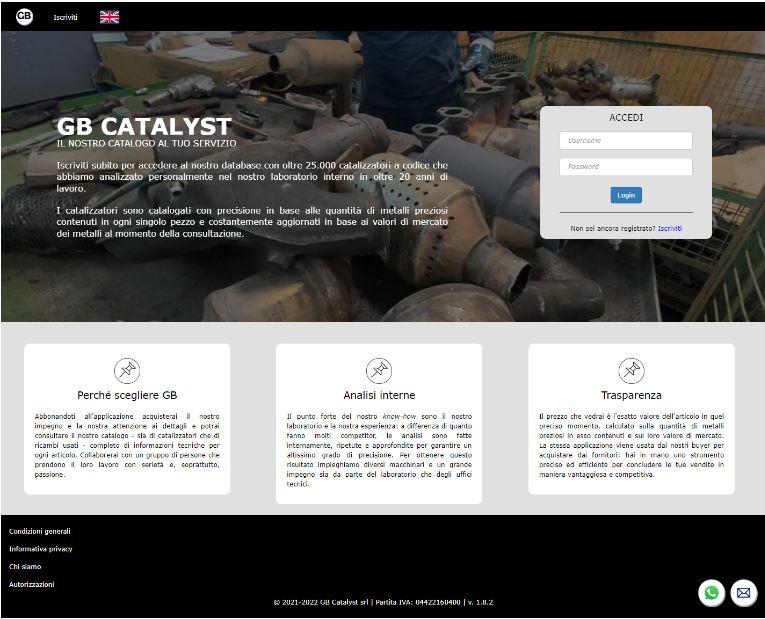
Task: Switch language with the UK flag icon
Action: pyautogui.click(x=109, y=17)
